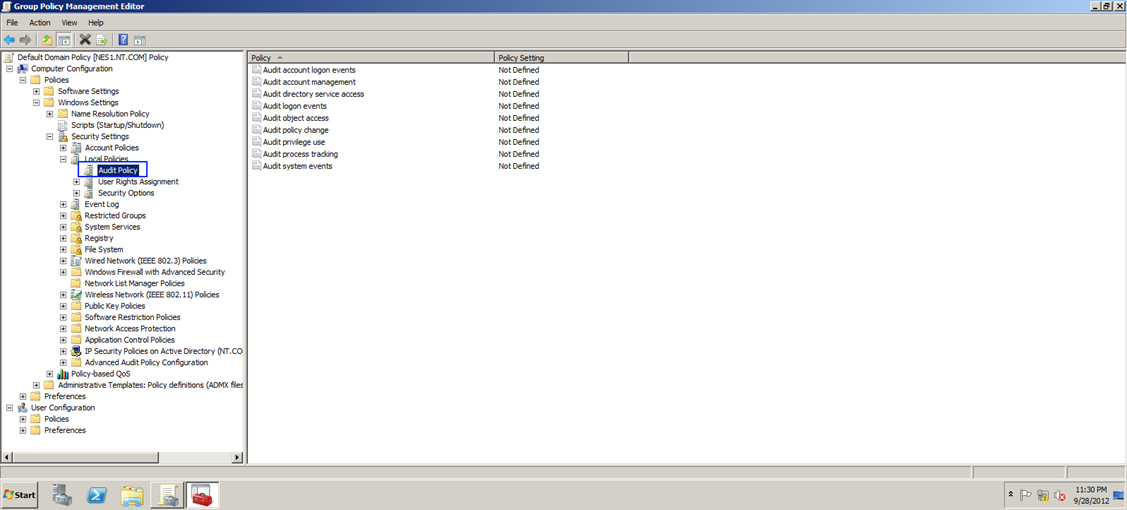Toggle Show/Hide Action Pane toolbar icon

139,40
